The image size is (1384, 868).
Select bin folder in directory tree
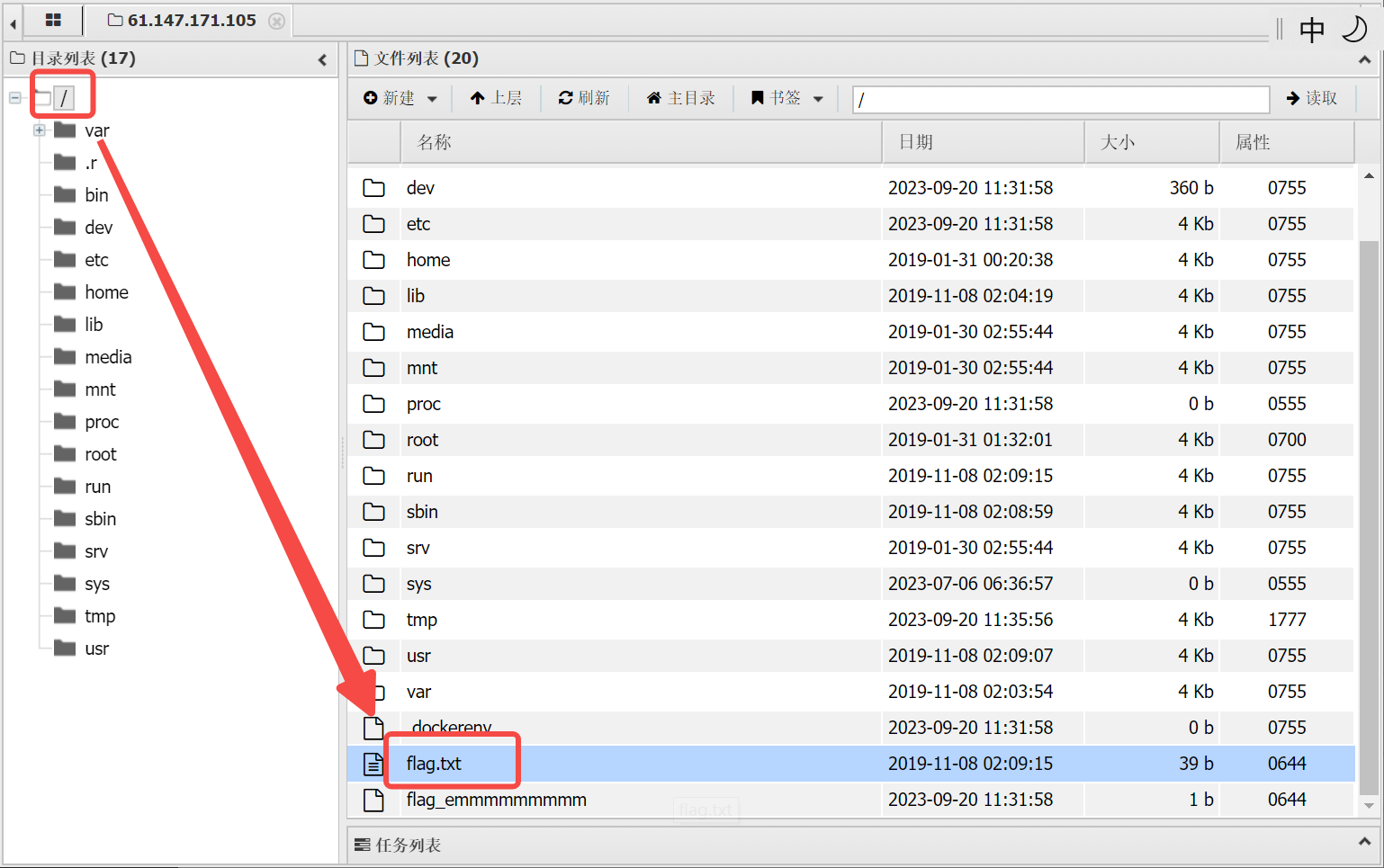[x=96, y=195]
